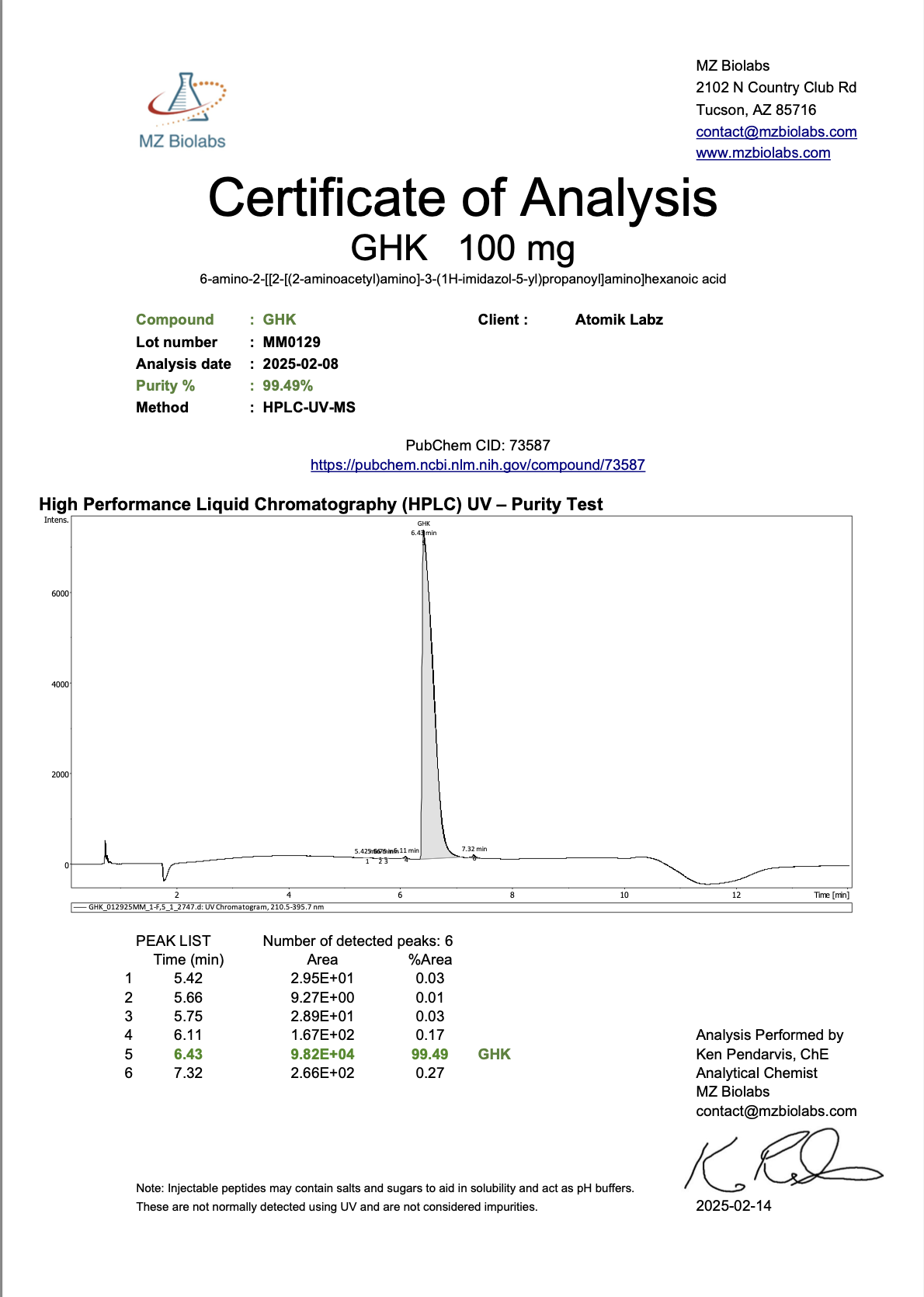This screenshot has width=924, height=1297.
Task: Click area value "9.27E+00"
Action: coord(322,997)
